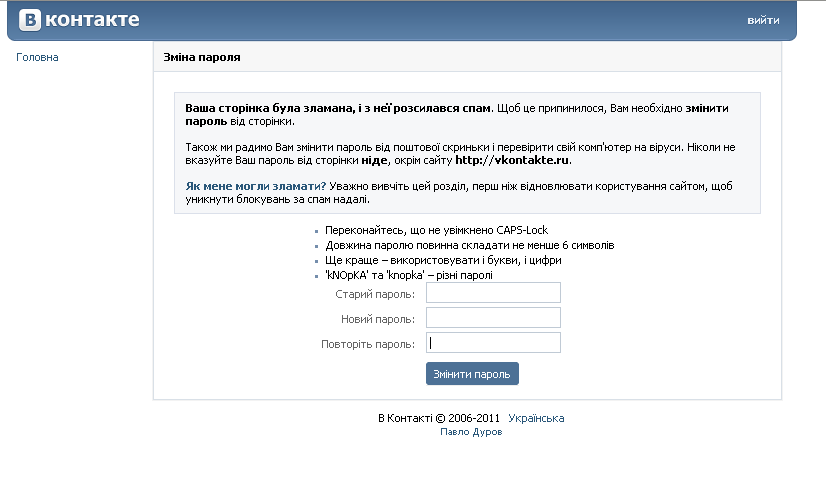The image size is (826, 489).
Task: Change language via Українська link
Action: click(x=536, y=418)
